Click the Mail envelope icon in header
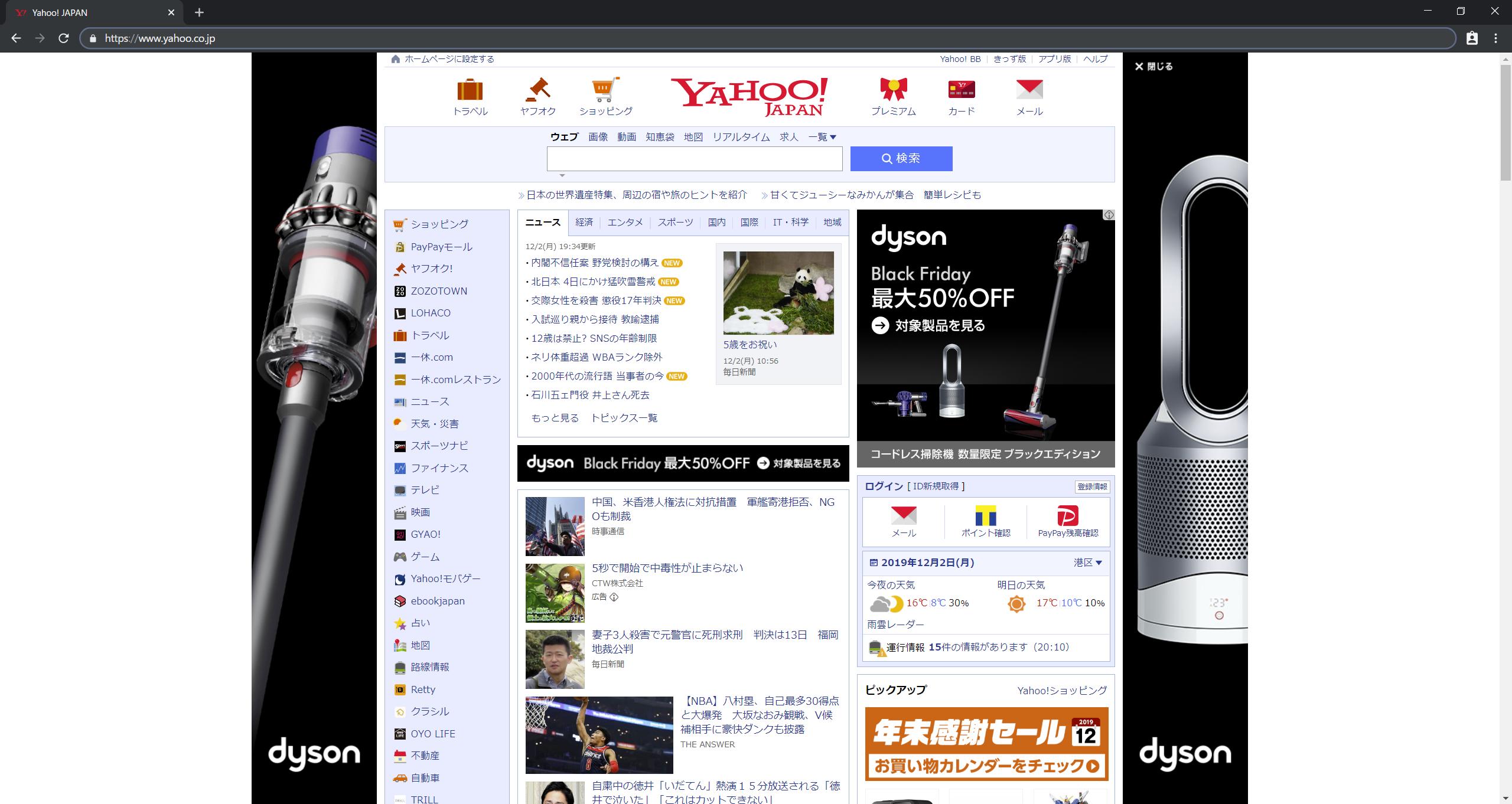The height and width of the screenshot is (804, 1512). pos(1029,90)
